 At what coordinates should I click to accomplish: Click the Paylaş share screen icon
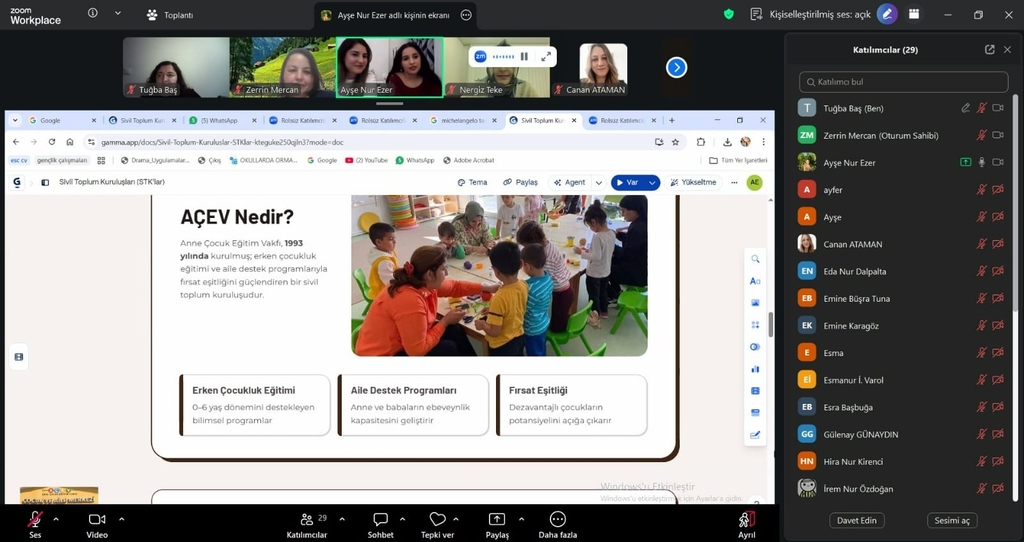tap(497, 519)
